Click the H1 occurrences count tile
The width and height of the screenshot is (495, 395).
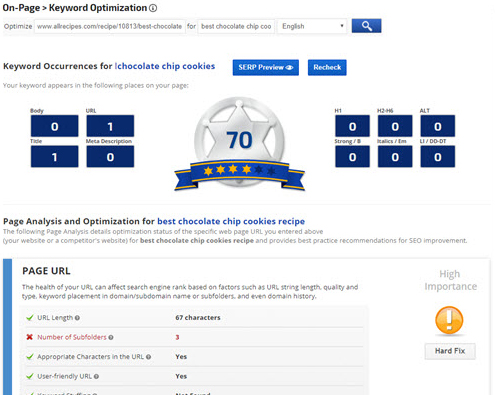(352, 126)
